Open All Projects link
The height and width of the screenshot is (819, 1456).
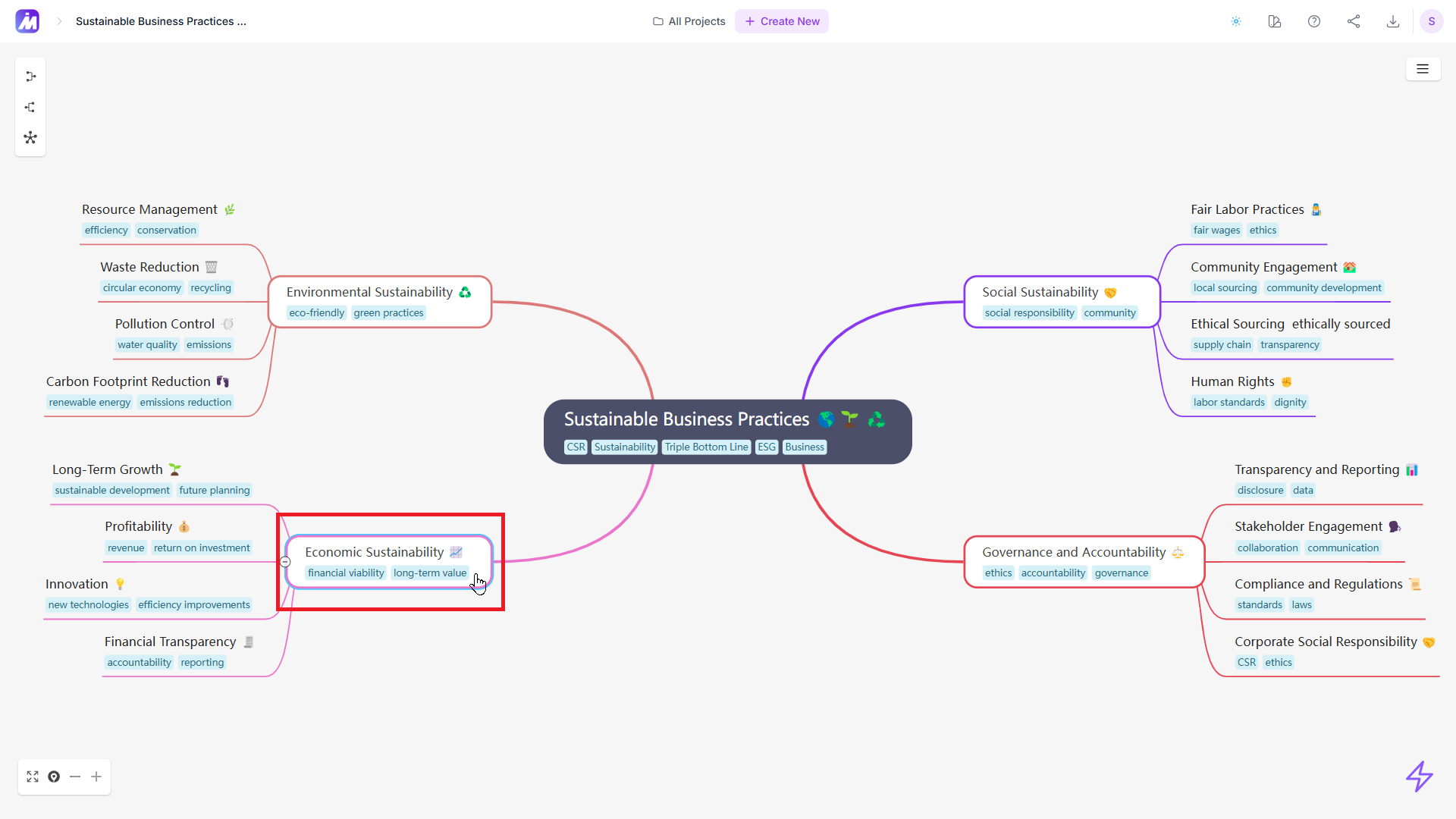click(689, 21)
